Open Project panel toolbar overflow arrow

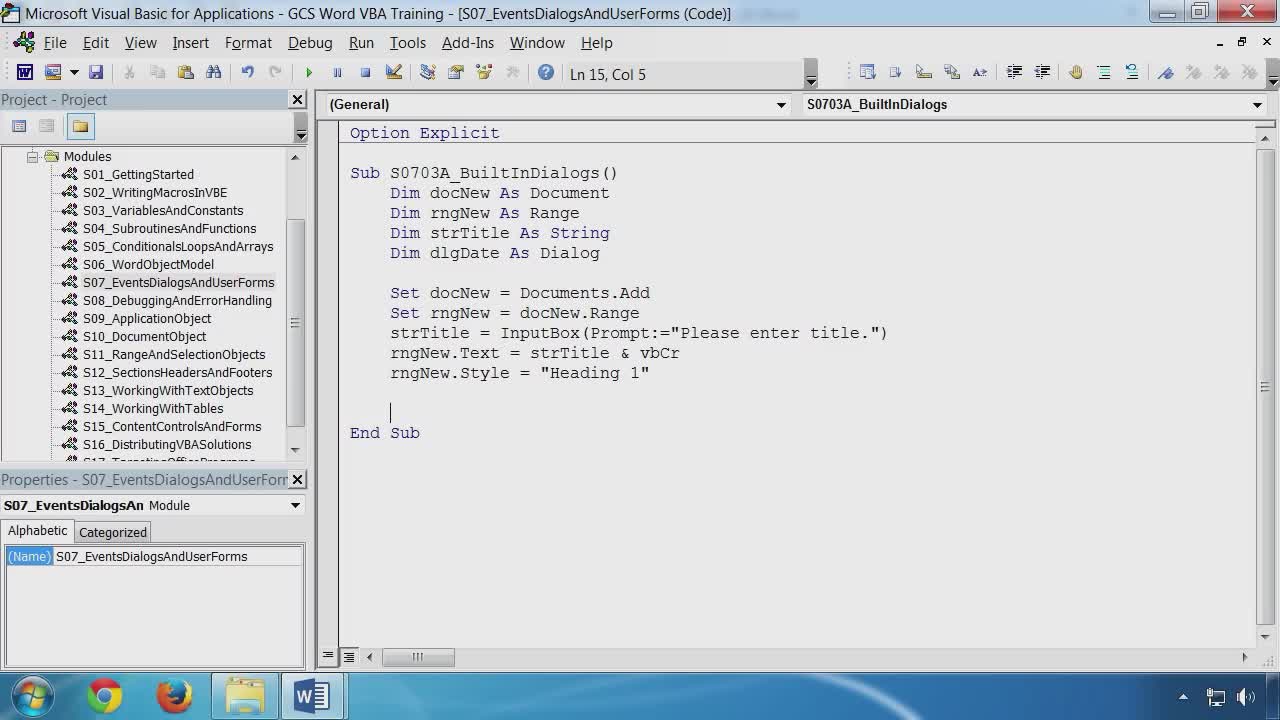coord(301,127)
